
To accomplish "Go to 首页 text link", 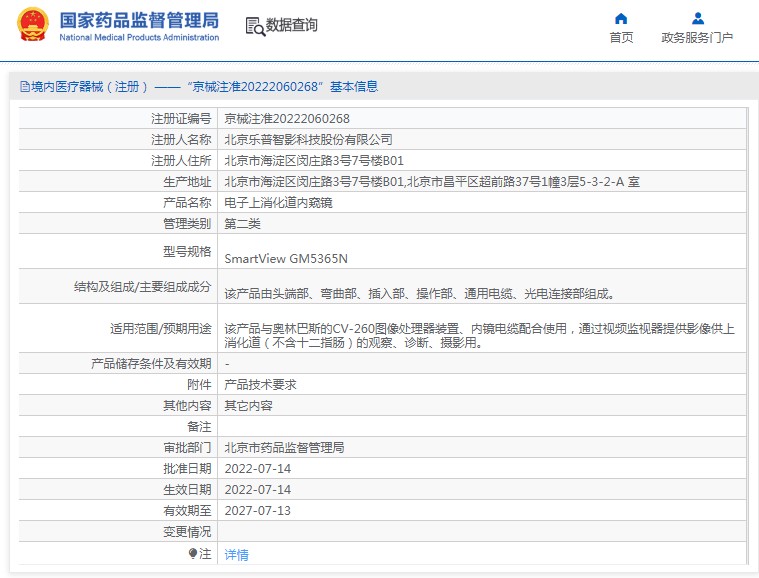I will (x=621, y=37).
